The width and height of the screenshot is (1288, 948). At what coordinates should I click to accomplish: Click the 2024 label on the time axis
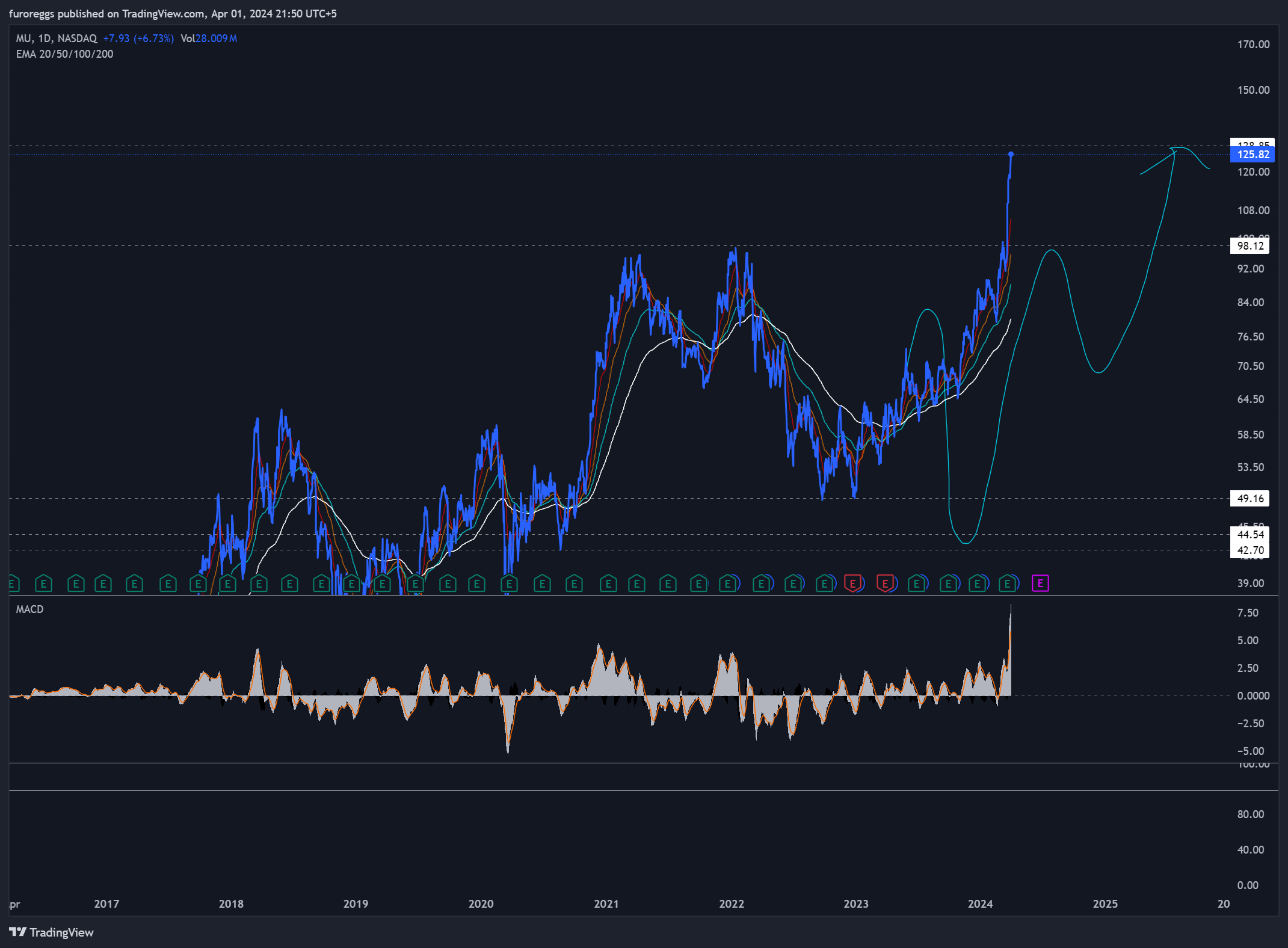(980, 903)
